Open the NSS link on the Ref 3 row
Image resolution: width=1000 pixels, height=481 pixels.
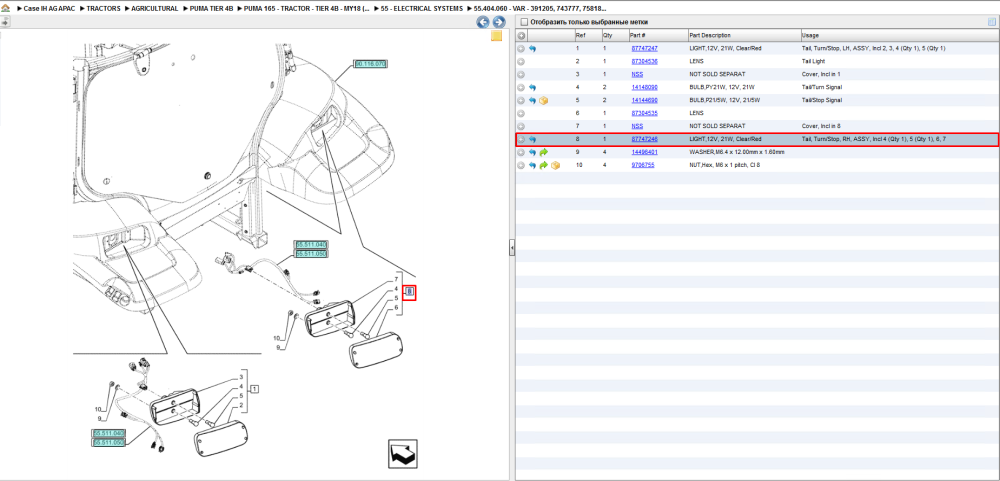click(637, 75)
